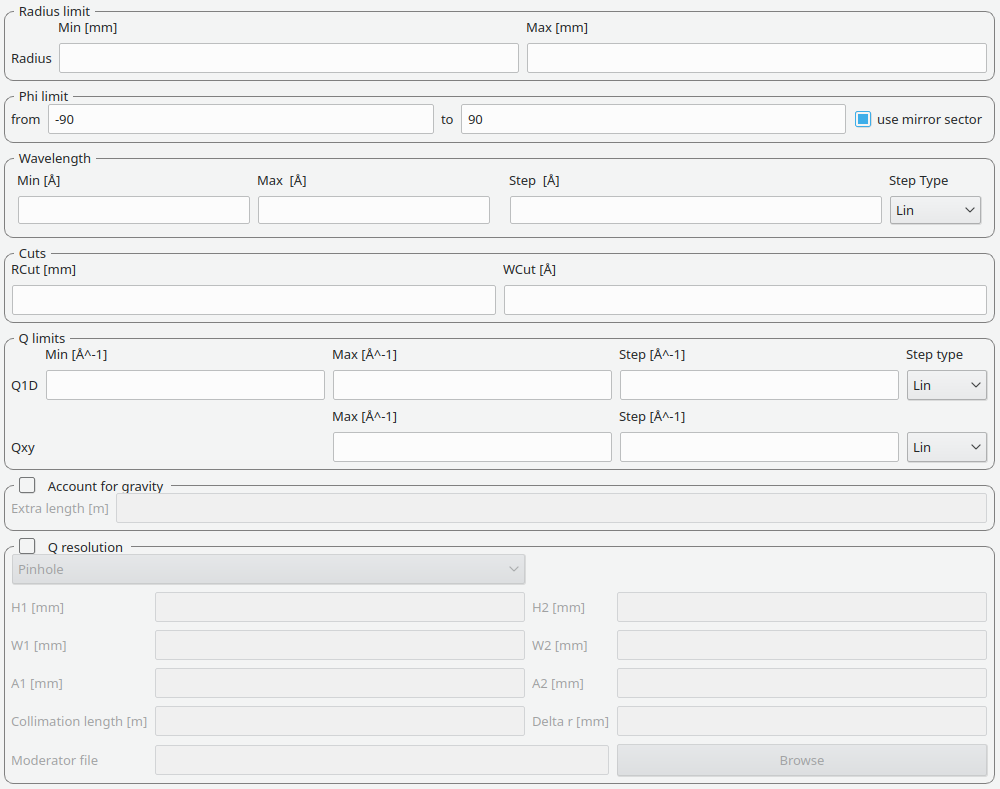Click the Radius Min input field

(288, 58)
